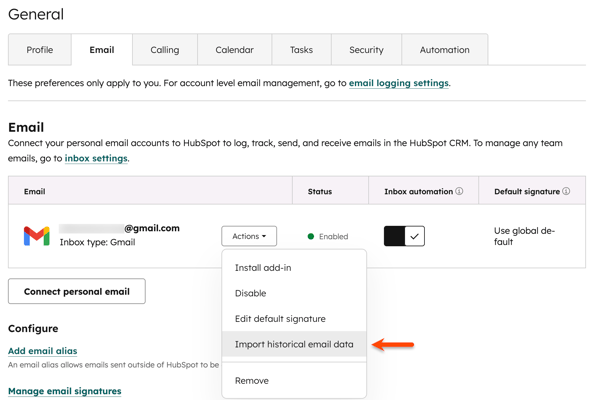Click the Default signature header text

click(527, 191)
